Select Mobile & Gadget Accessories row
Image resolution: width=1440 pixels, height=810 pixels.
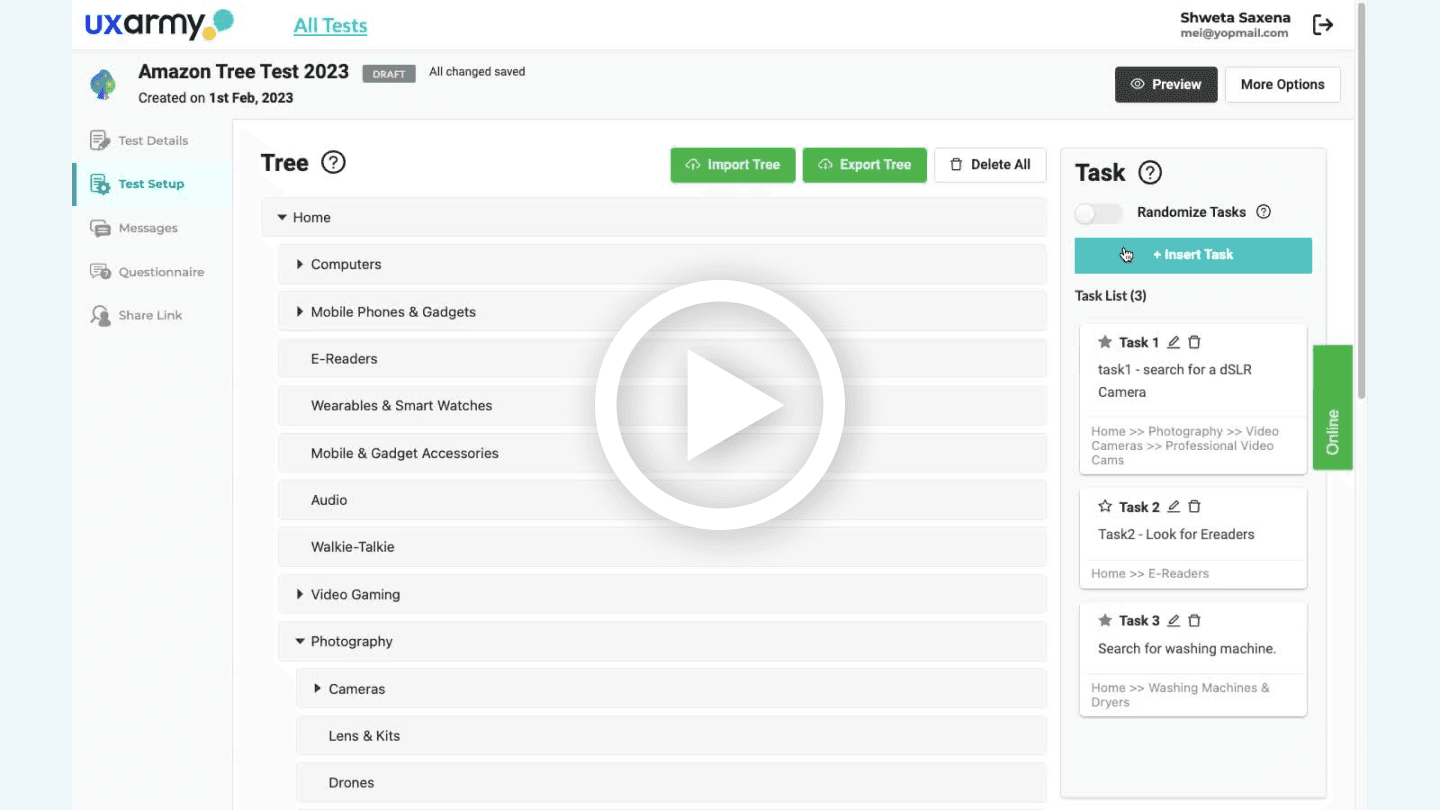pyautogui.click(x=662, y=453)
